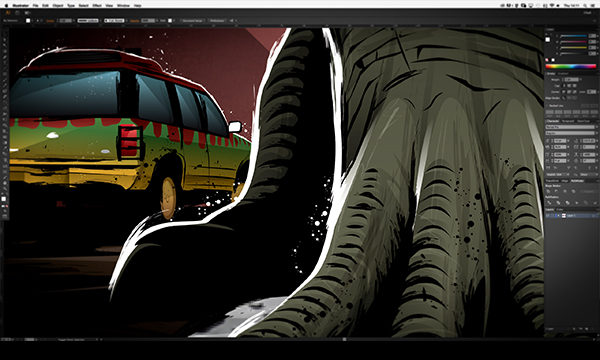
Task: Toggle the Dashed Line checkbox
Action: [x=548, y=106]
